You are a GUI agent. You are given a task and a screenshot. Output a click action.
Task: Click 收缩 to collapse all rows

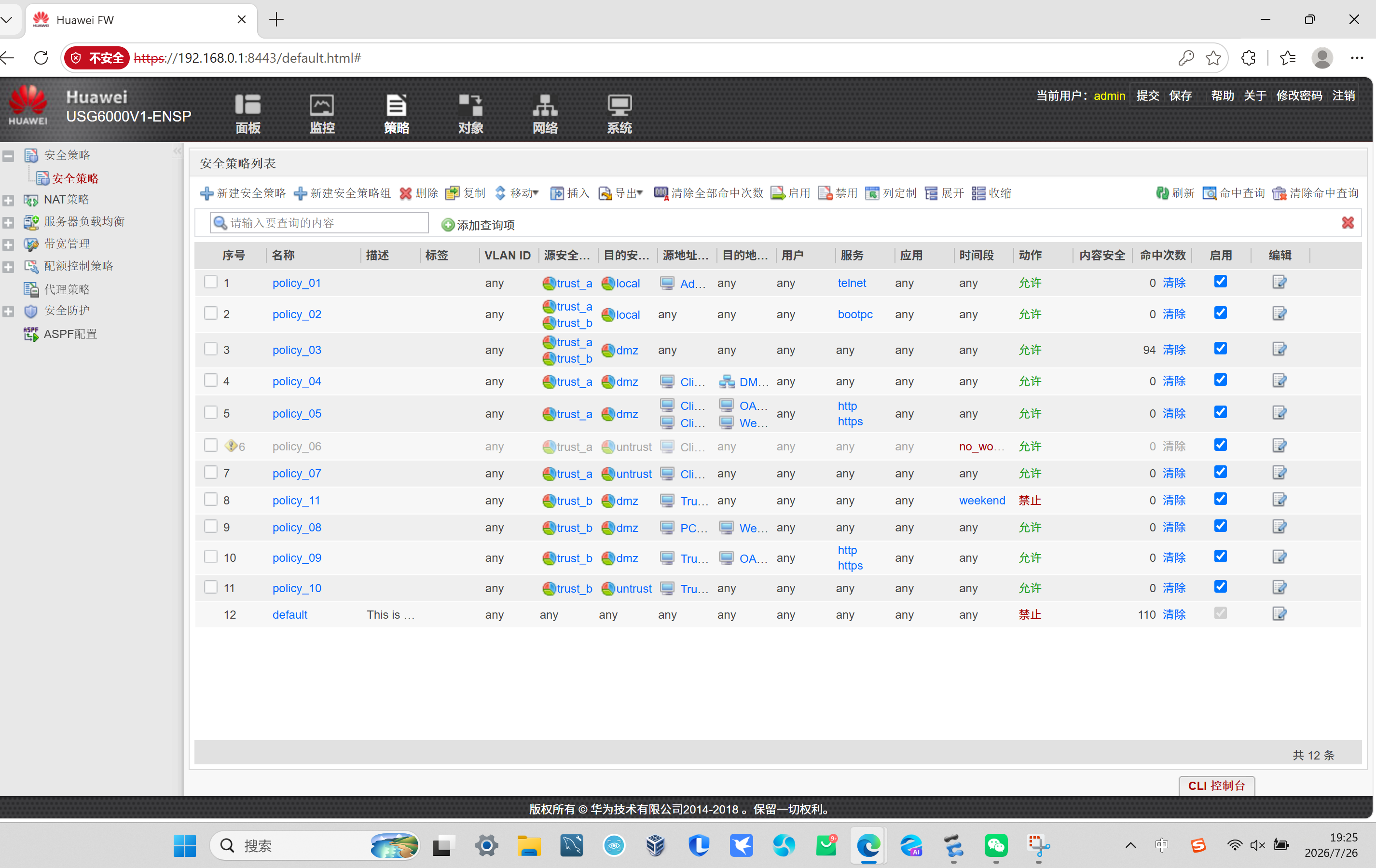[991, 193]
